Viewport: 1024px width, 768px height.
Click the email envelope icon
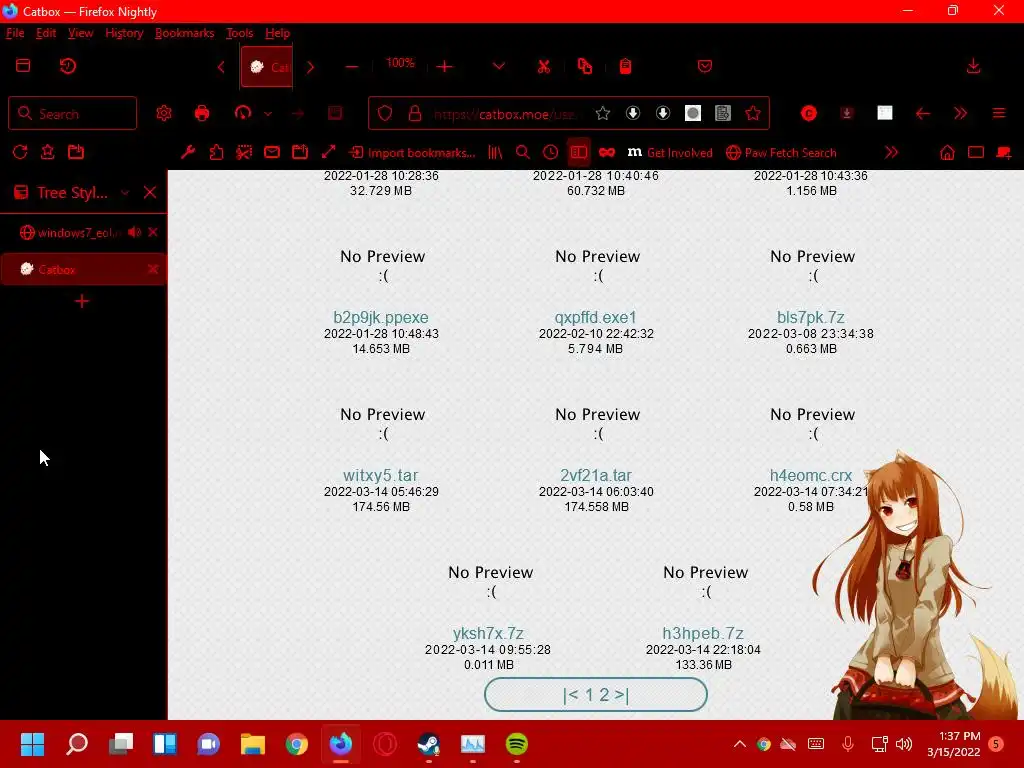tap(272, 152)
